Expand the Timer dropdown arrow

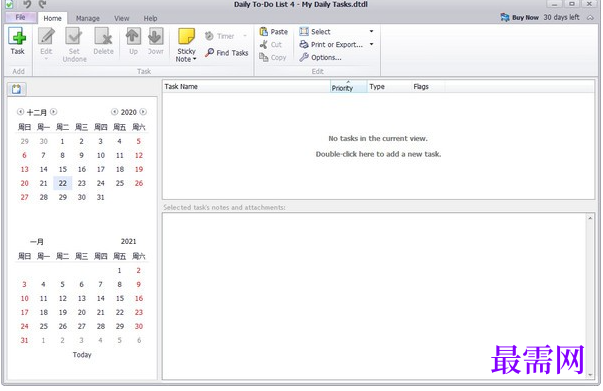[245, 36]
